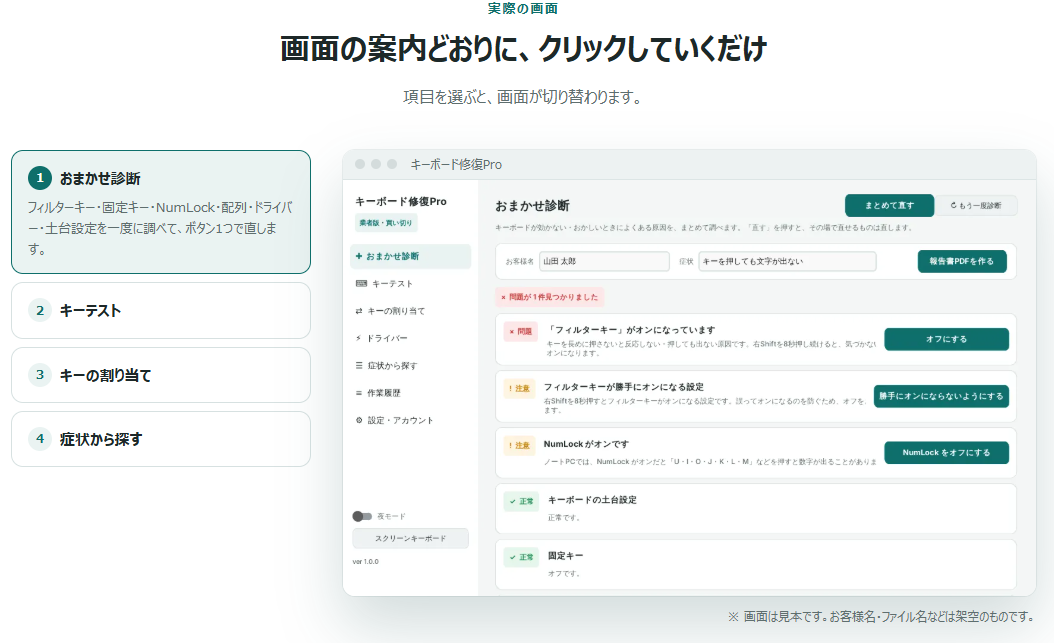Open step 2 キーテスト card
This screenshot has width=1054, height=643.
161,310
